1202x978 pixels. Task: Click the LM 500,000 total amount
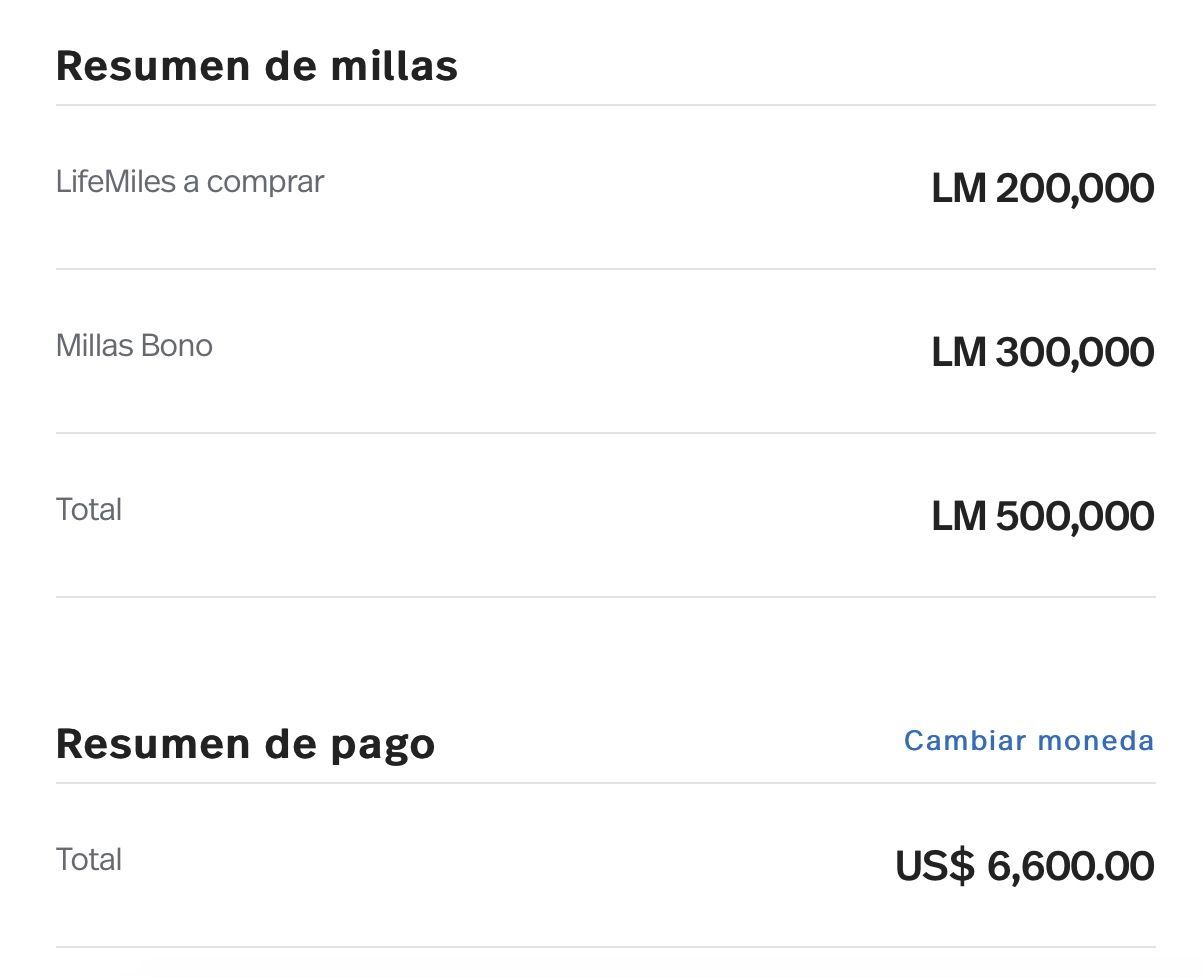pos(1043,516)
